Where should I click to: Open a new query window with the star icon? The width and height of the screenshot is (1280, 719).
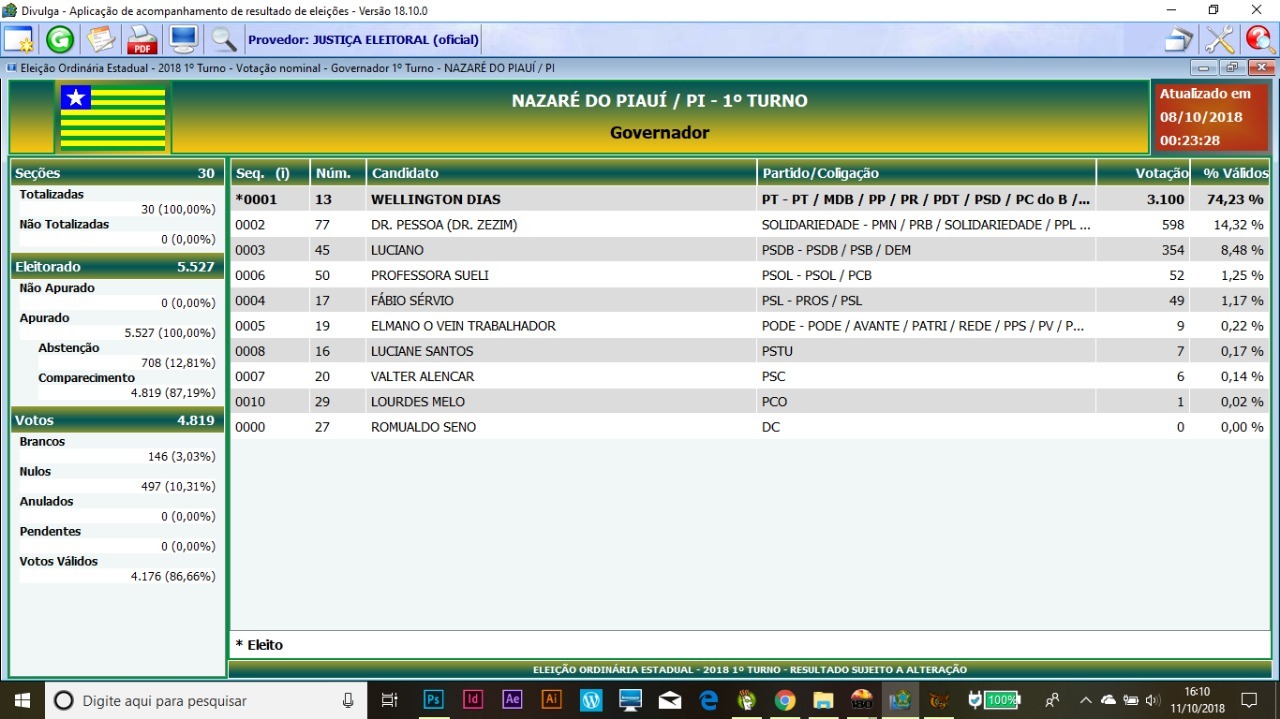click(x=18, y=40)
